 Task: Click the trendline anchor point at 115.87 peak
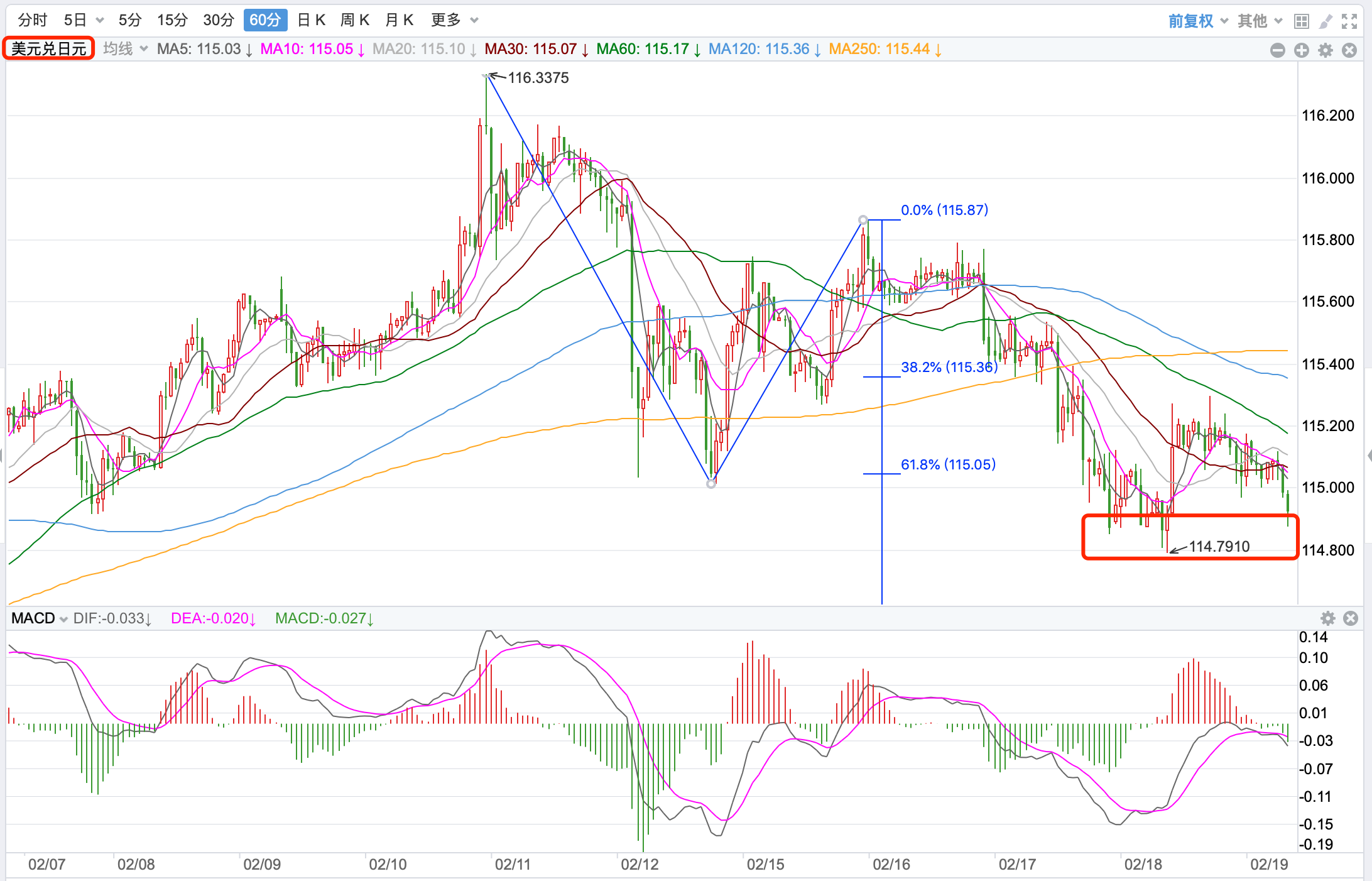[x=863, y=220]
